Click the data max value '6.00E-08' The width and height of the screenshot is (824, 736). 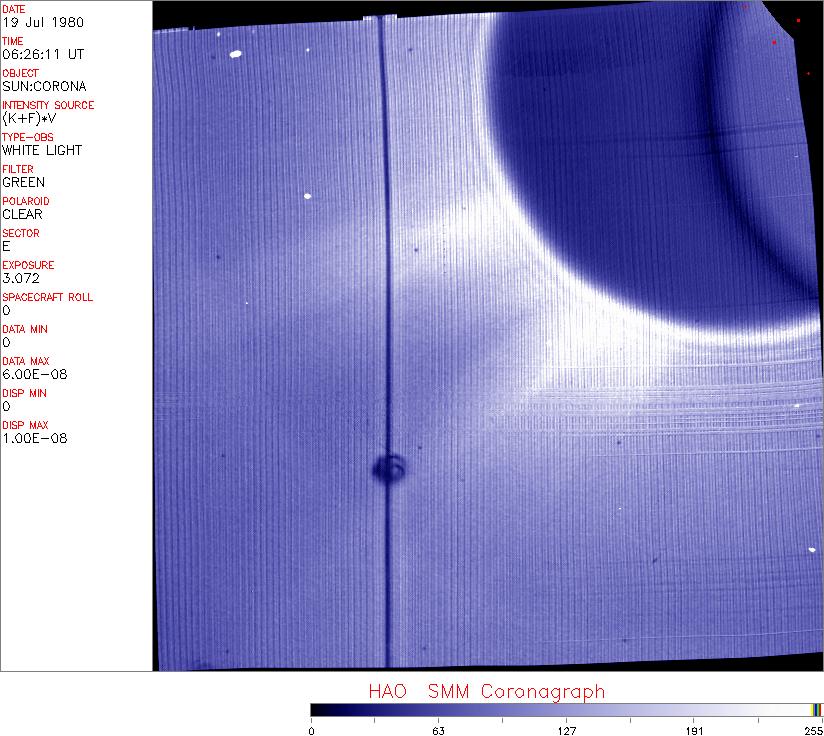(x=30, y=374)
